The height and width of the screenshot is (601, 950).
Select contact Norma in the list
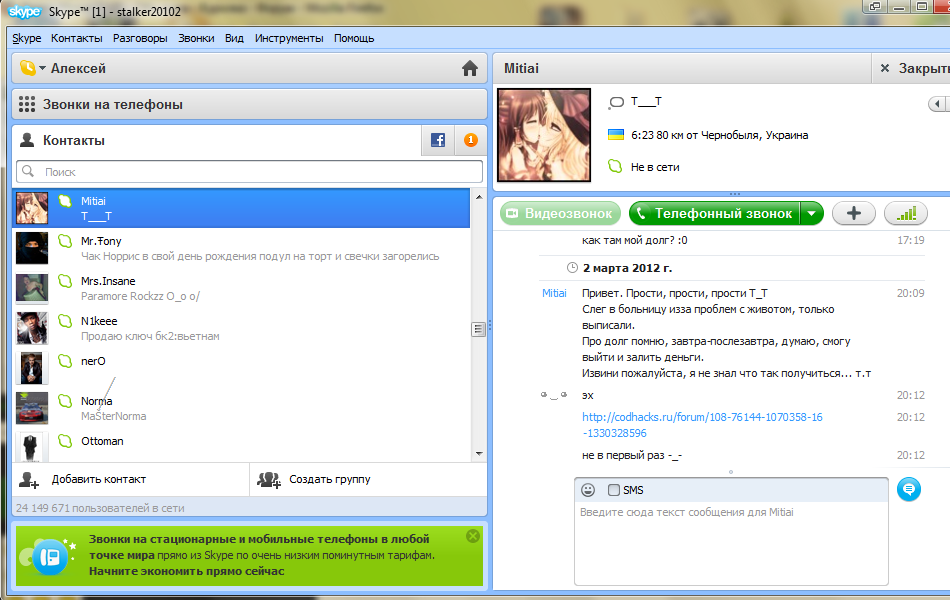pos(241,408)
